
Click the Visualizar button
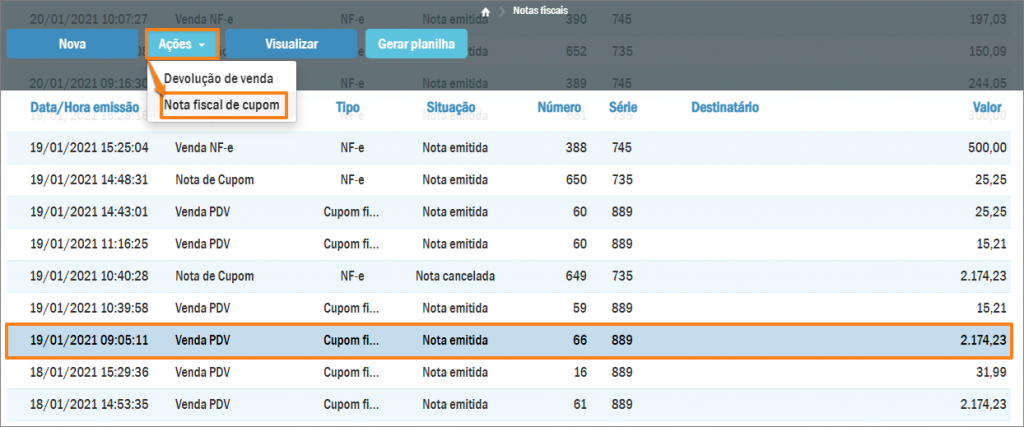pos(291,44)
